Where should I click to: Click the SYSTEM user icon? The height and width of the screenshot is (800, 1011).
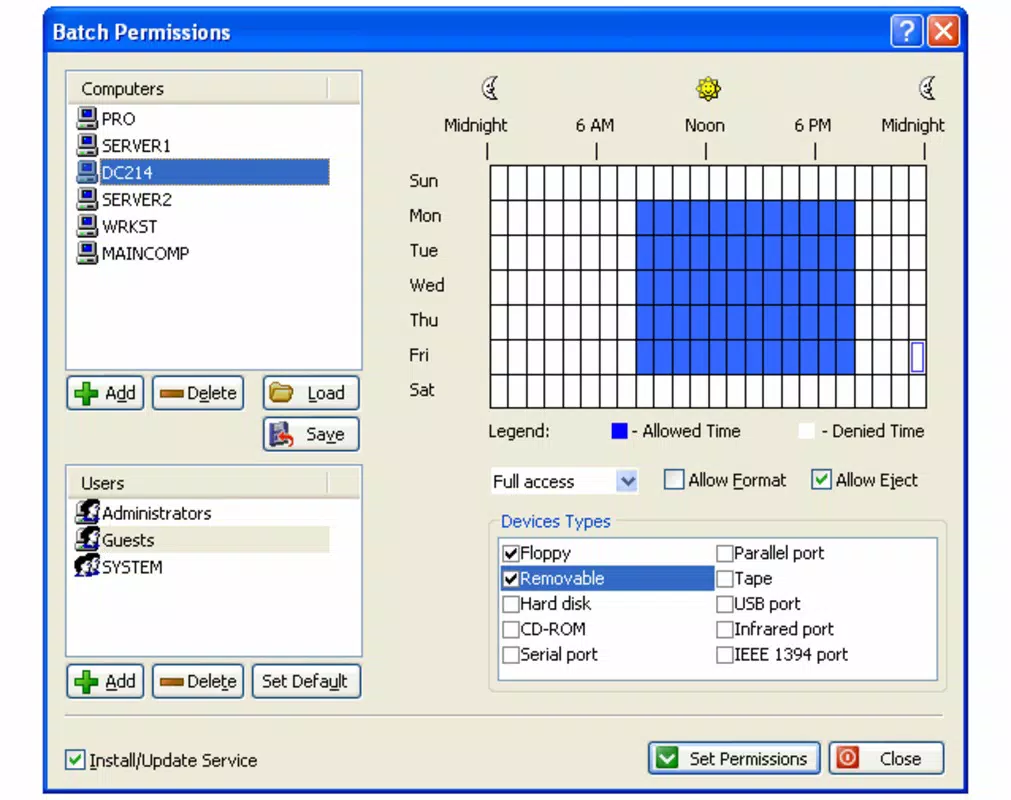(x=87, y=567)
